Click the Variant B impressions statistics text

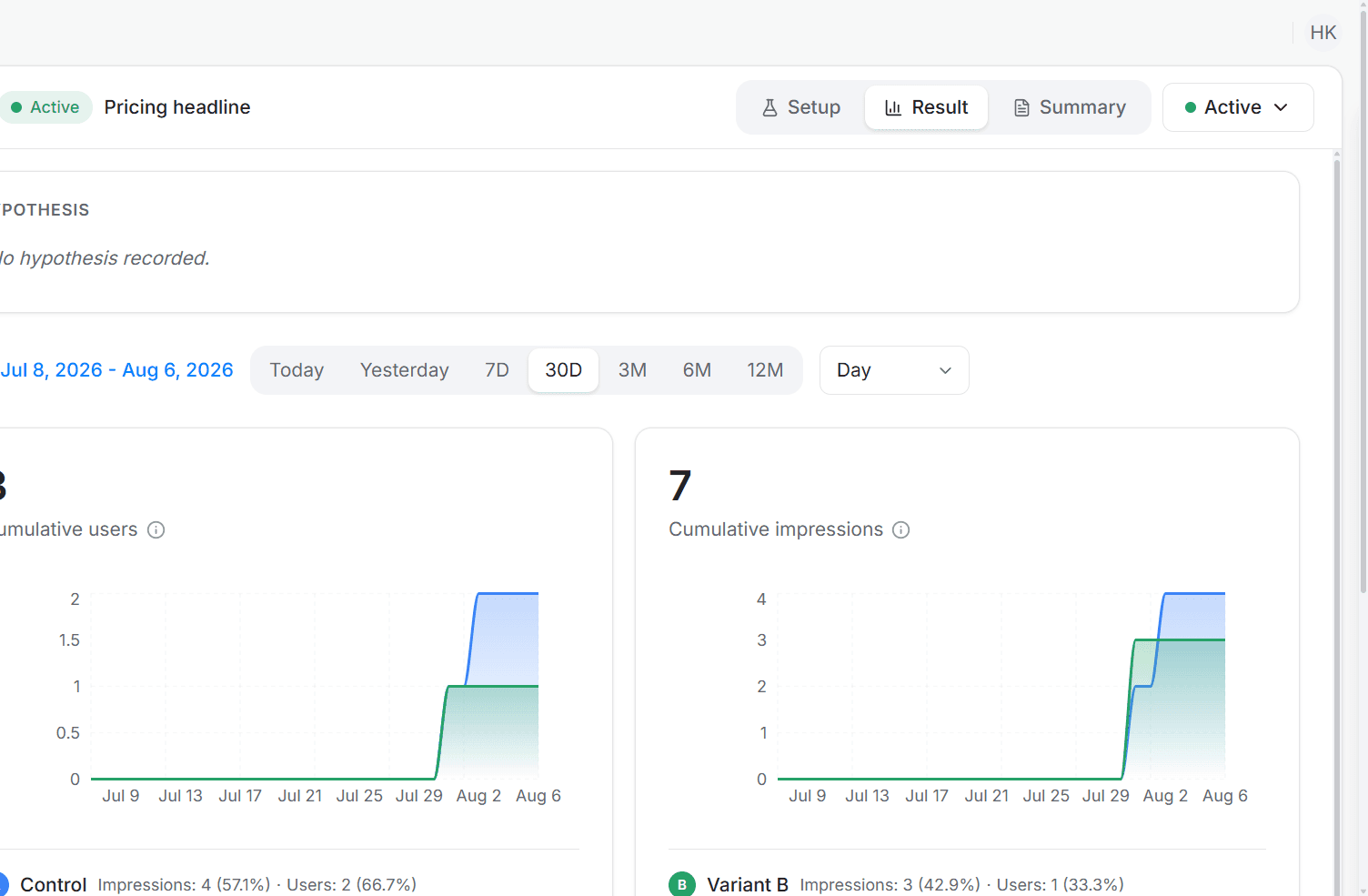[961, 884]
